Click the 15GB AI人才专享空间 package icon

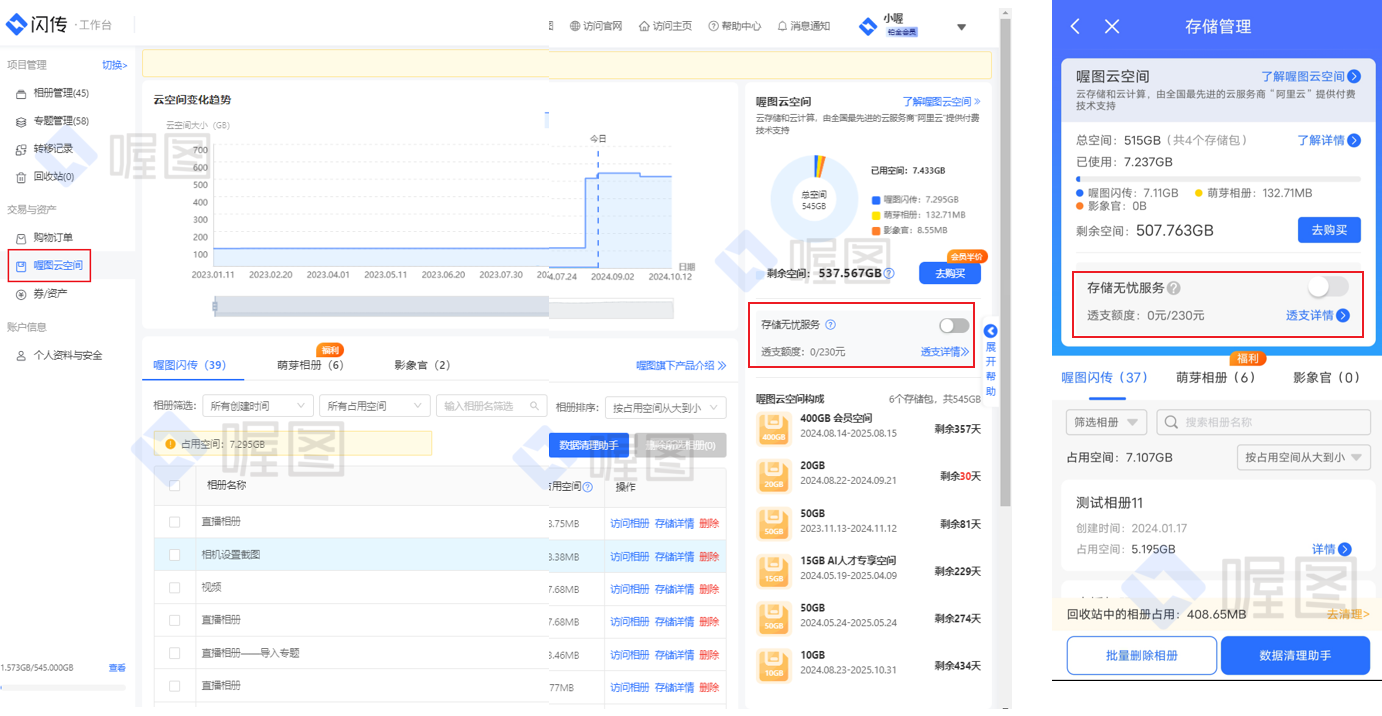pos(774,569)
